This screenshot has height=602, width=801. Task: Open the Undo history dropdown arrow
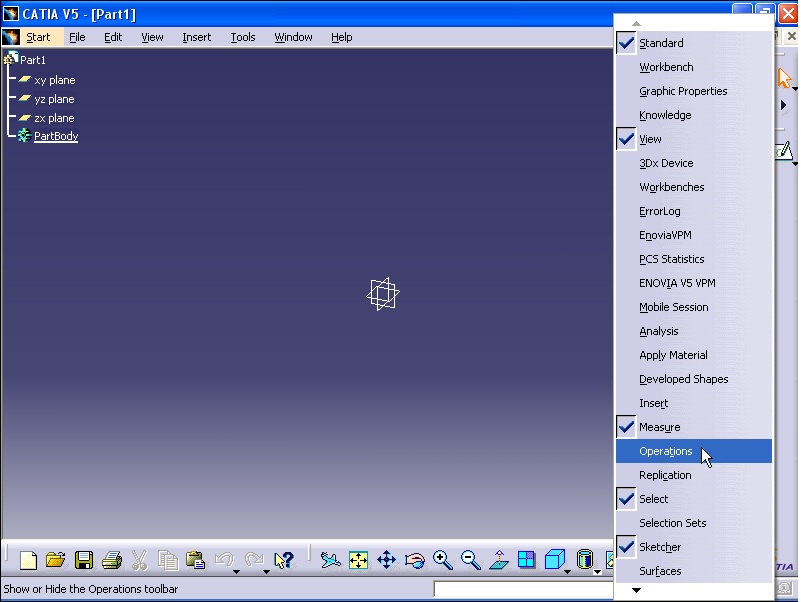236,571
